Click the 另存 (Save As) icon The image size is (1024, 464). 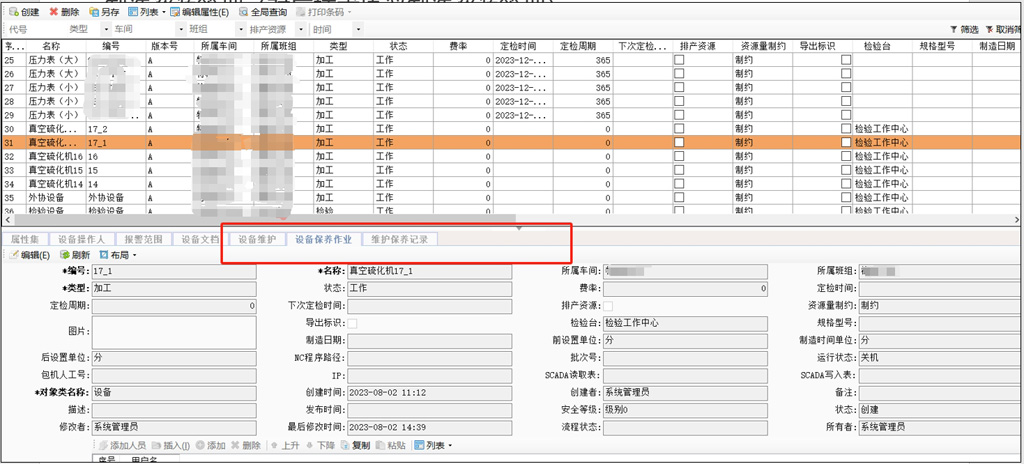(94, 12)
